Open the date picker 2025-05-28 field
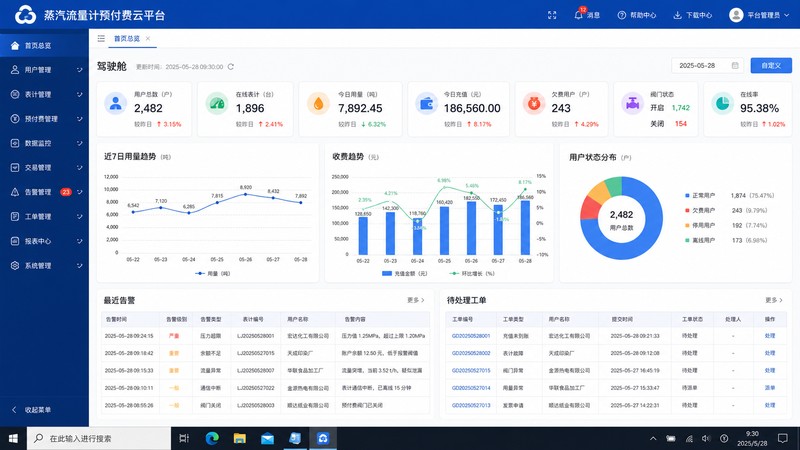Screen dimensions: 800x450 [707, 65]
